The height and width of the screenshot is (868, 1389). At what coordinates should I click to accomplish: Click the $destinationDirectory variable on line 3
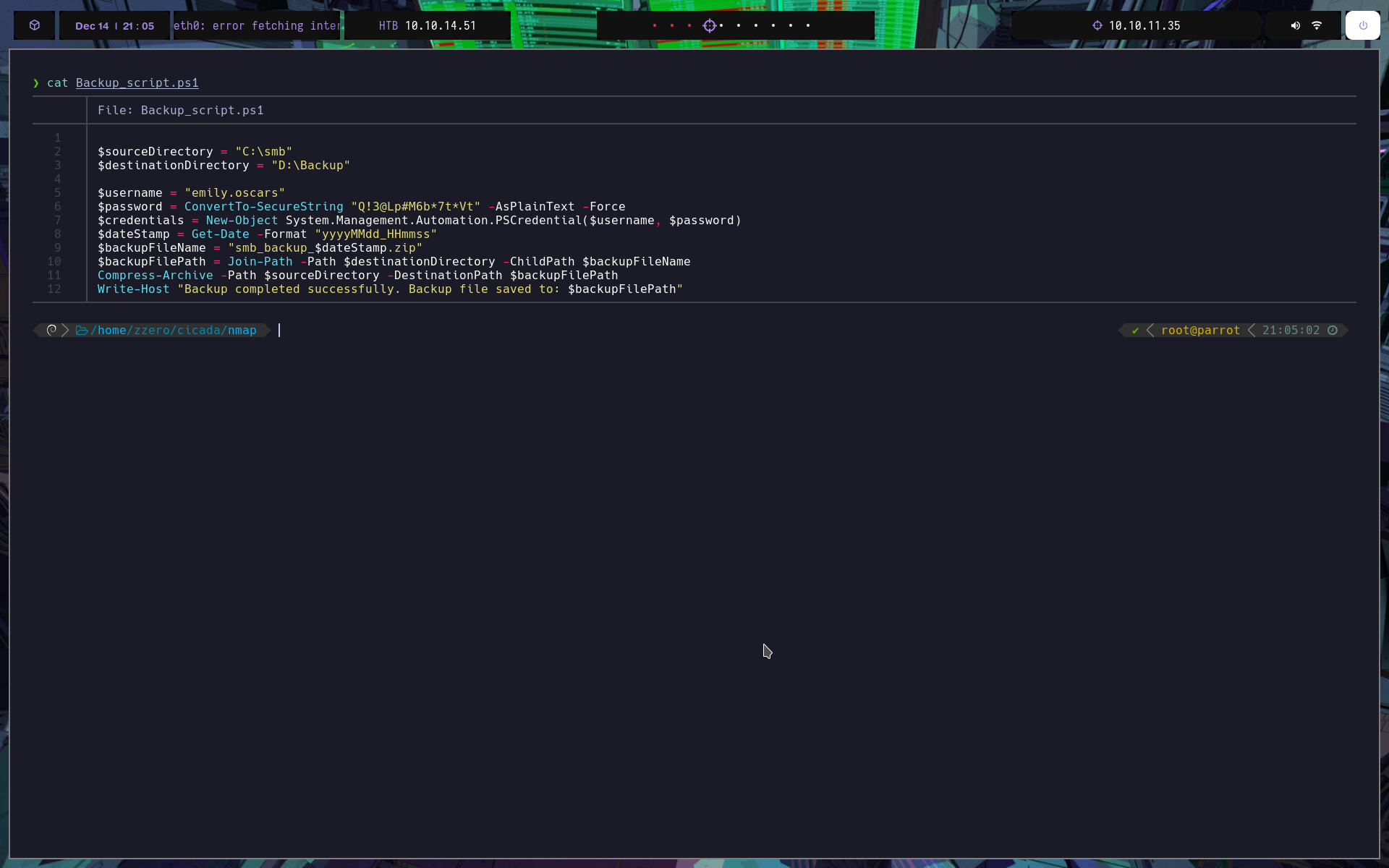click(x=174, y=166)
